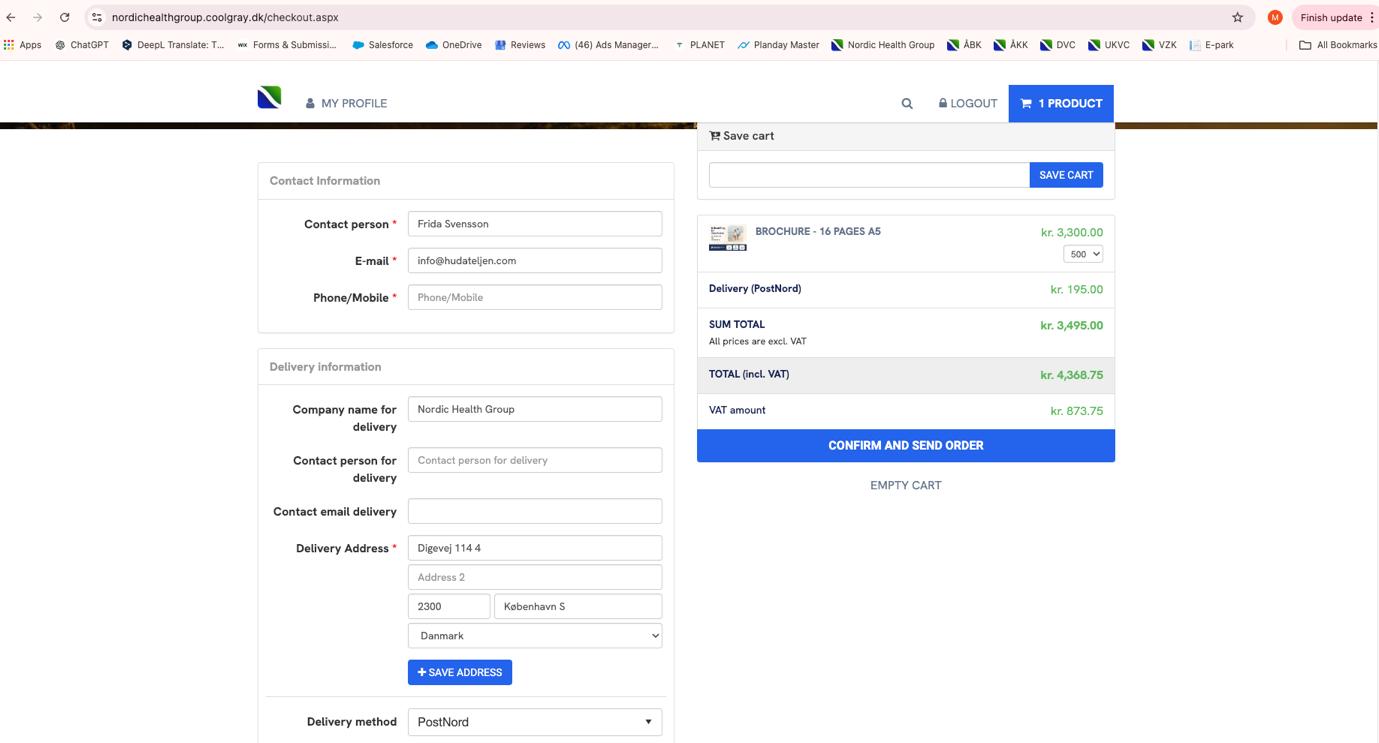The width and height of the screenshot is (1379, 743).
Task: Click the Nordic Health Group logo
Action: (x=269, y=97)
